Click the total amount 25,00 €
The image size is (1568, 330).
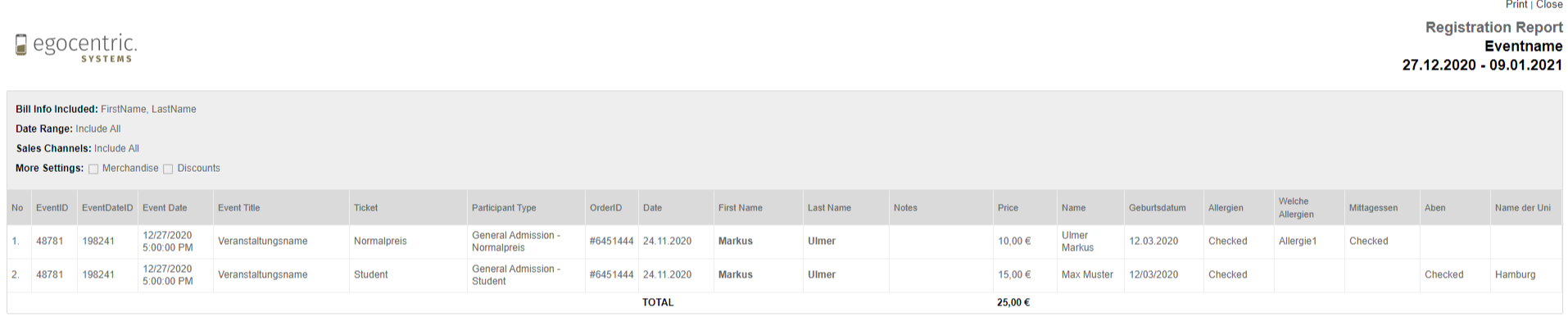[x=1013, y=303]
